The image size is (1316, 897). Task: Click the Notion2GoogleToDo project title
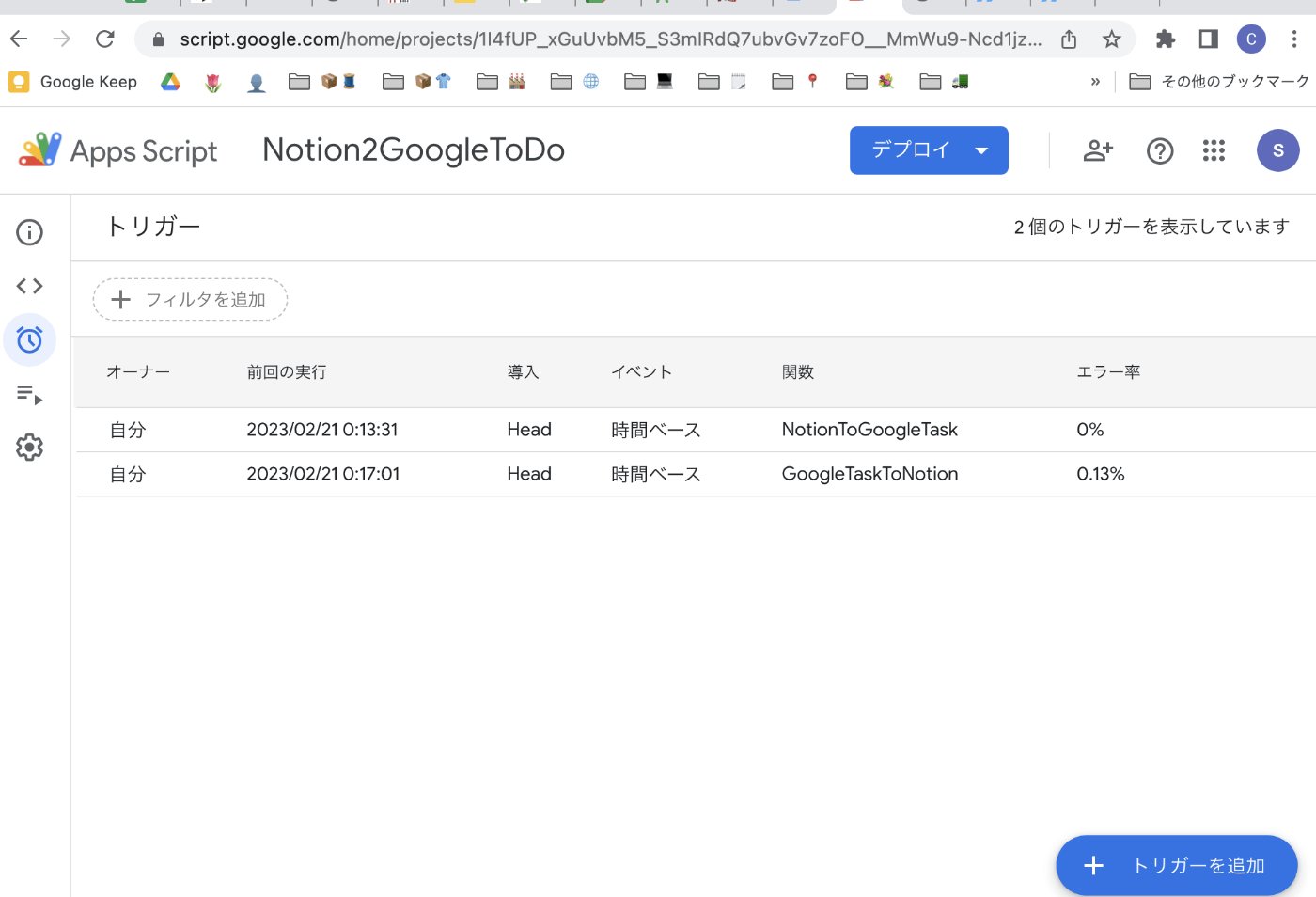414,149
